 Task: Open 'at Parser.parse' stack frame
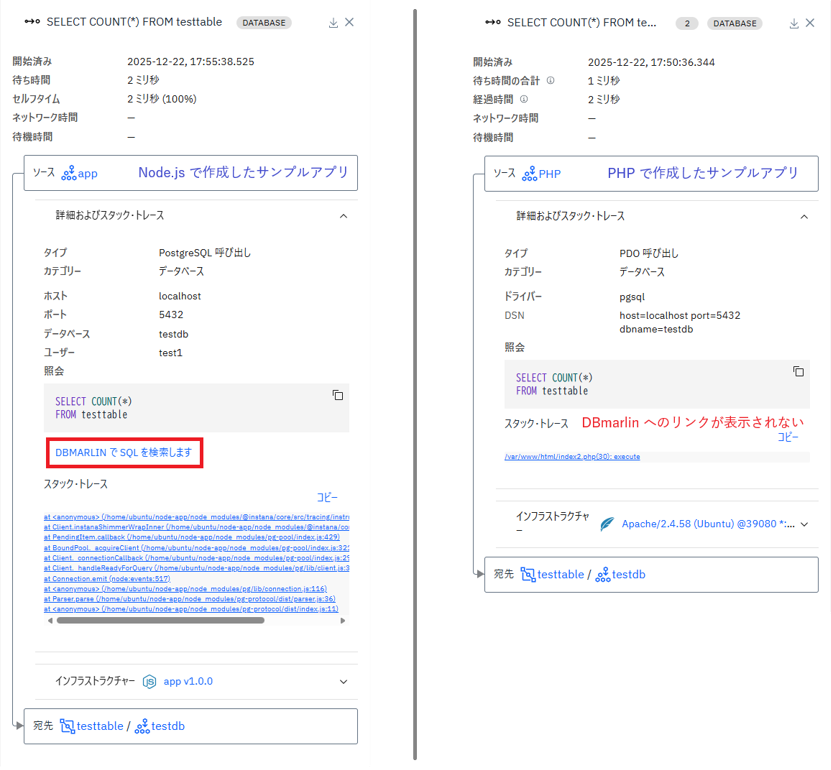click(x=190, y=599)
